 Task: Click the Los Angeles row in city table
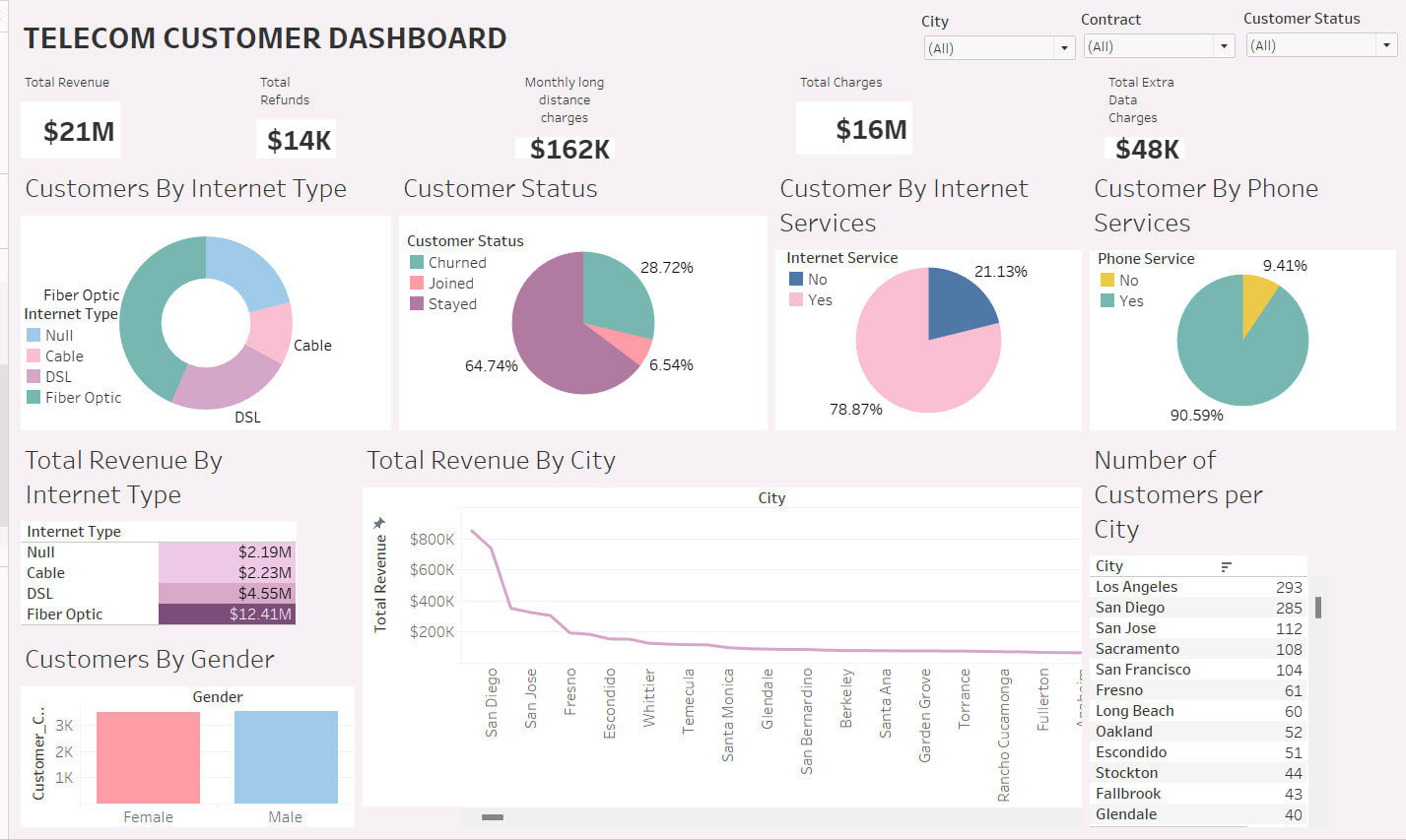pyautogui.click(x=1136, y=587)
